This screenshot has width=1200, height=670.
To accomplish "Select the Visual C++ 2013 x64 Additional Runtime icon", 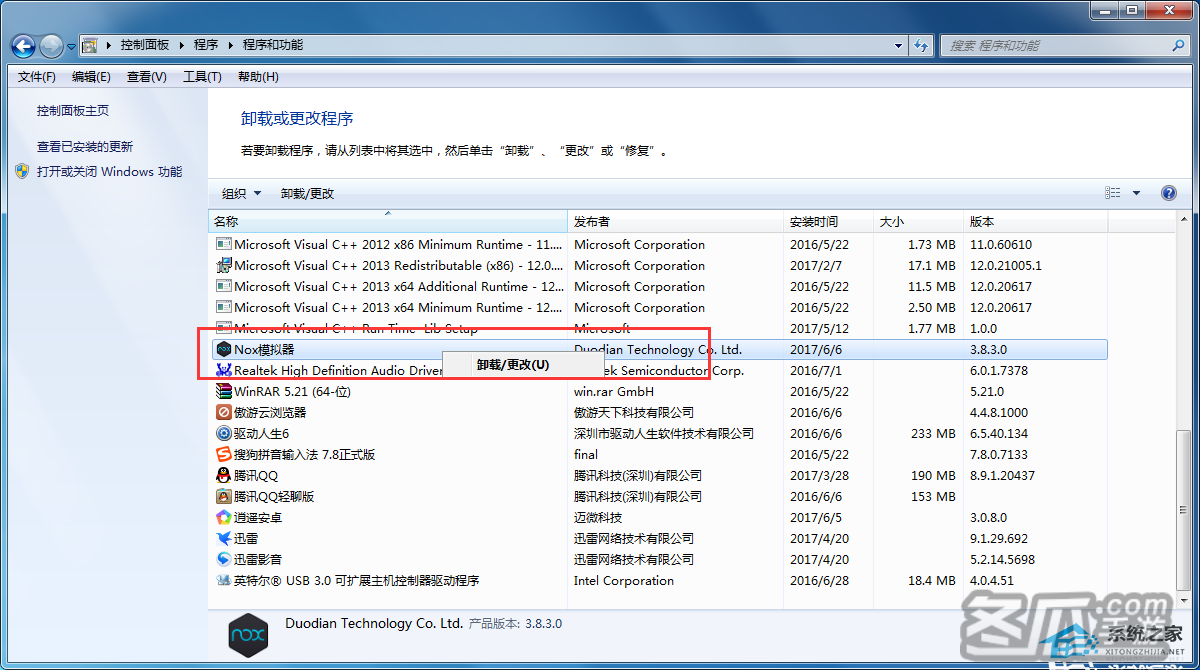I will [223, 287].
